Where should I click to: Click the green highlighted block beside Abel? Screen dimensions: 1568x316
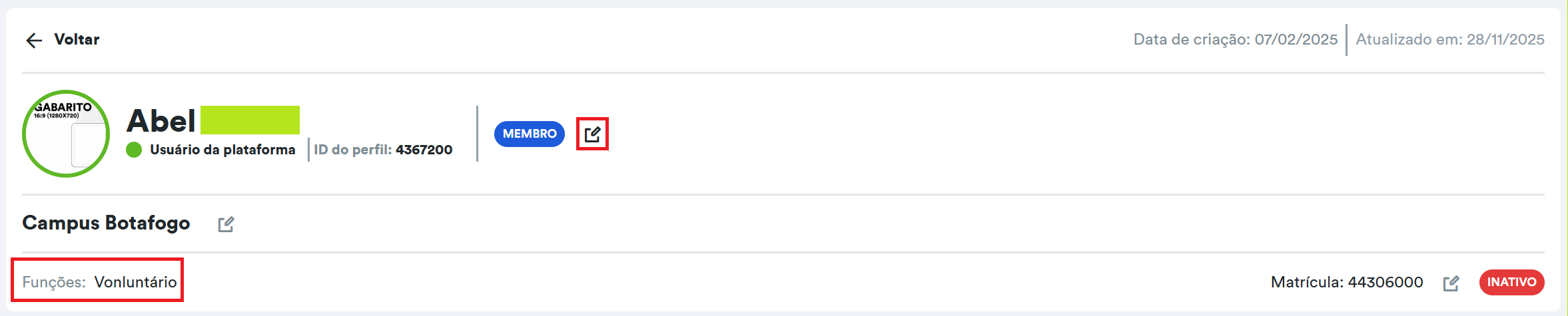click(250, 120)
